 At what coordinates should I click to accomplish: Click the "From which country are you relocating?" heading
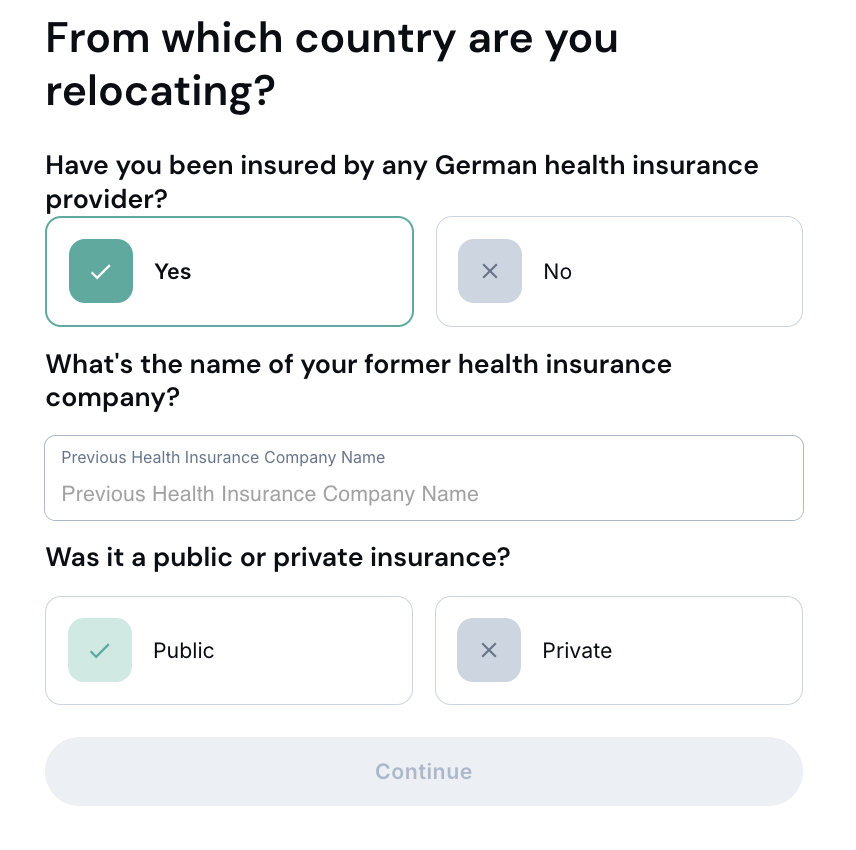click(332, 65)
